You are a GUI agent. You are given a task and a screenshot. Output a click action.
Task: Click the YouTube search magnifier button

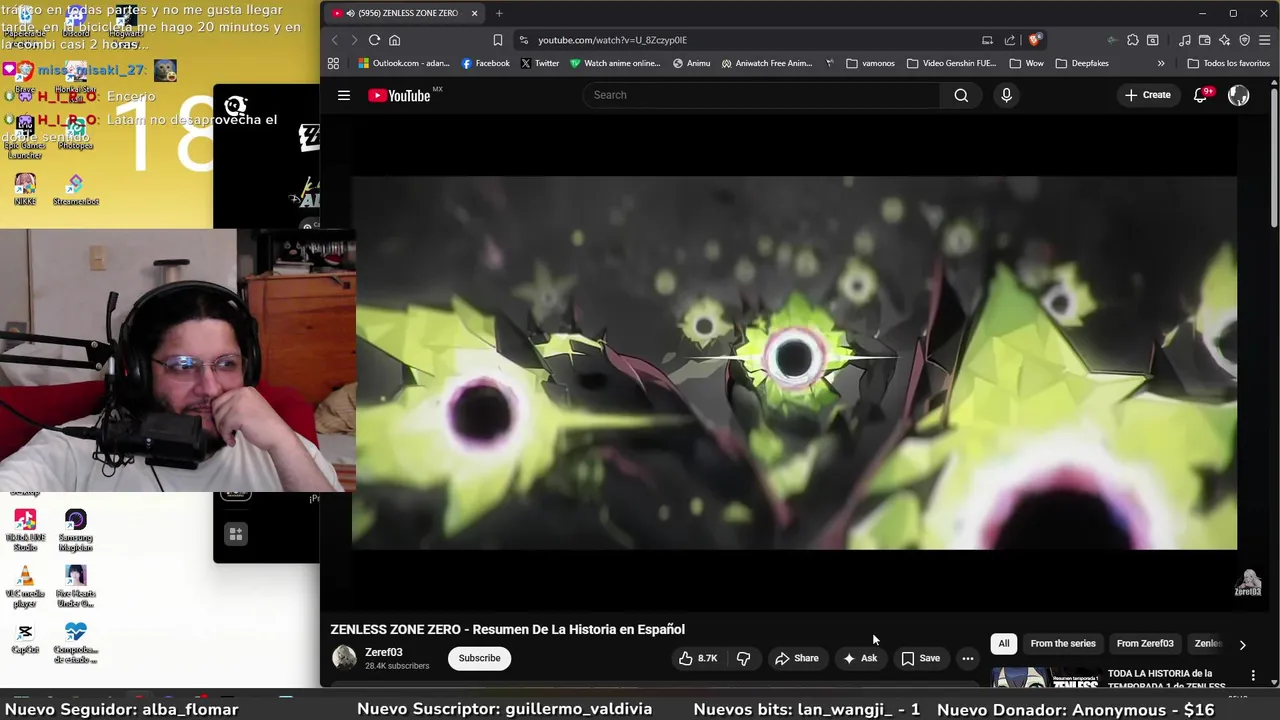961,95
